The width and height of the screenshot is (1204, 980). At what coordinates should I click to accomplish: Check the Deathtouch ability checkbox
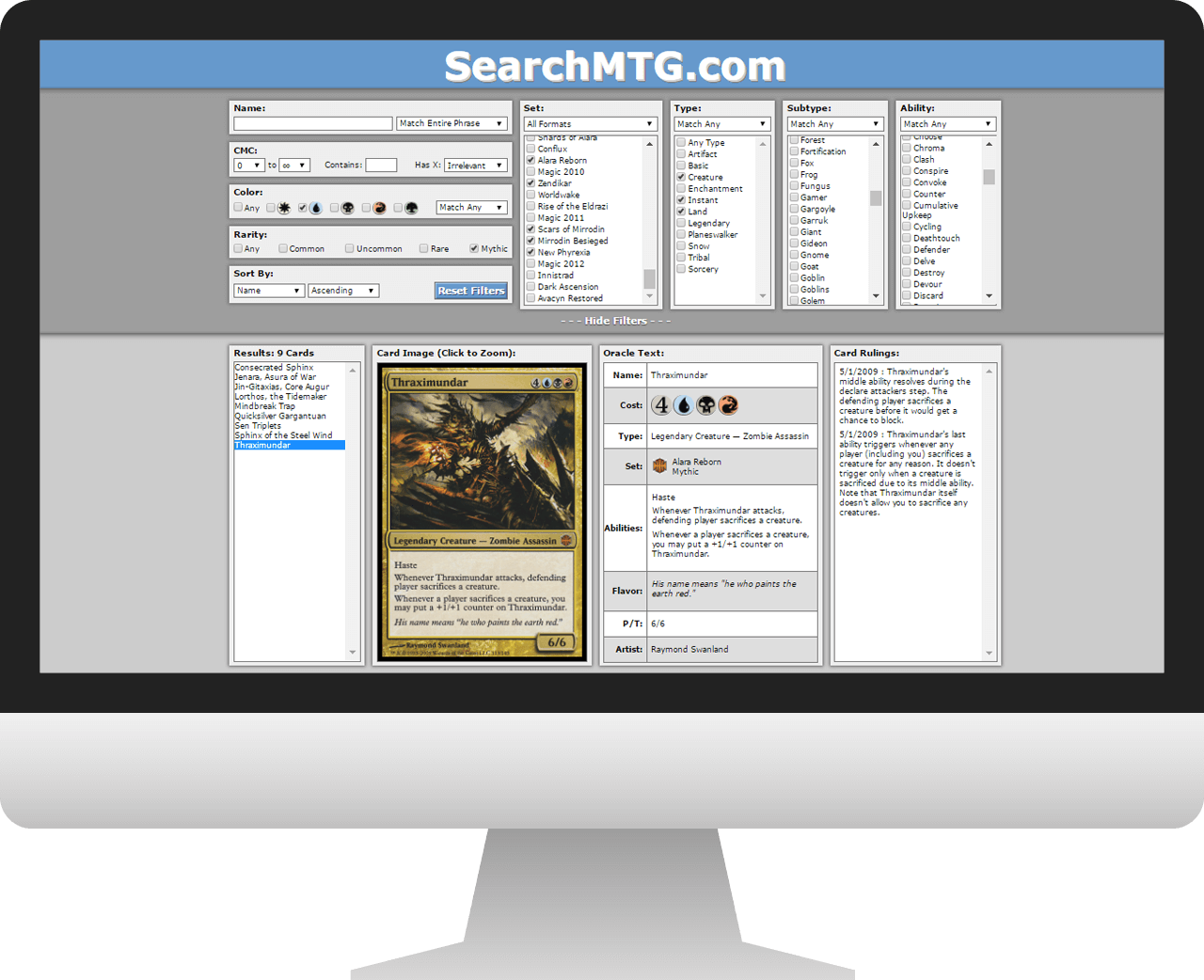pos(907,238)
